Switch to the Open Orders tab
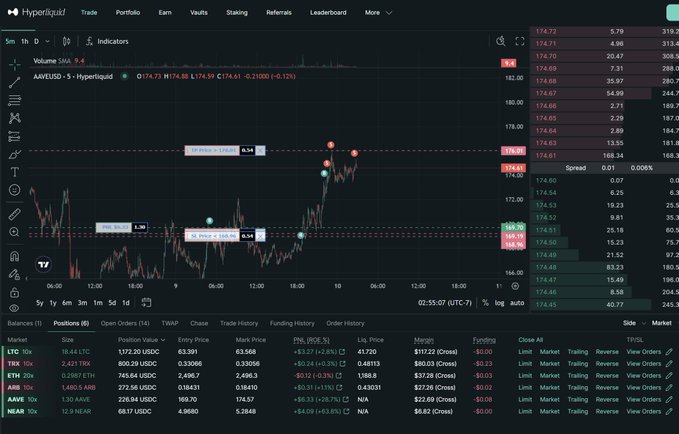This screenshot has height=434, width=679. [x=125, y=323]
